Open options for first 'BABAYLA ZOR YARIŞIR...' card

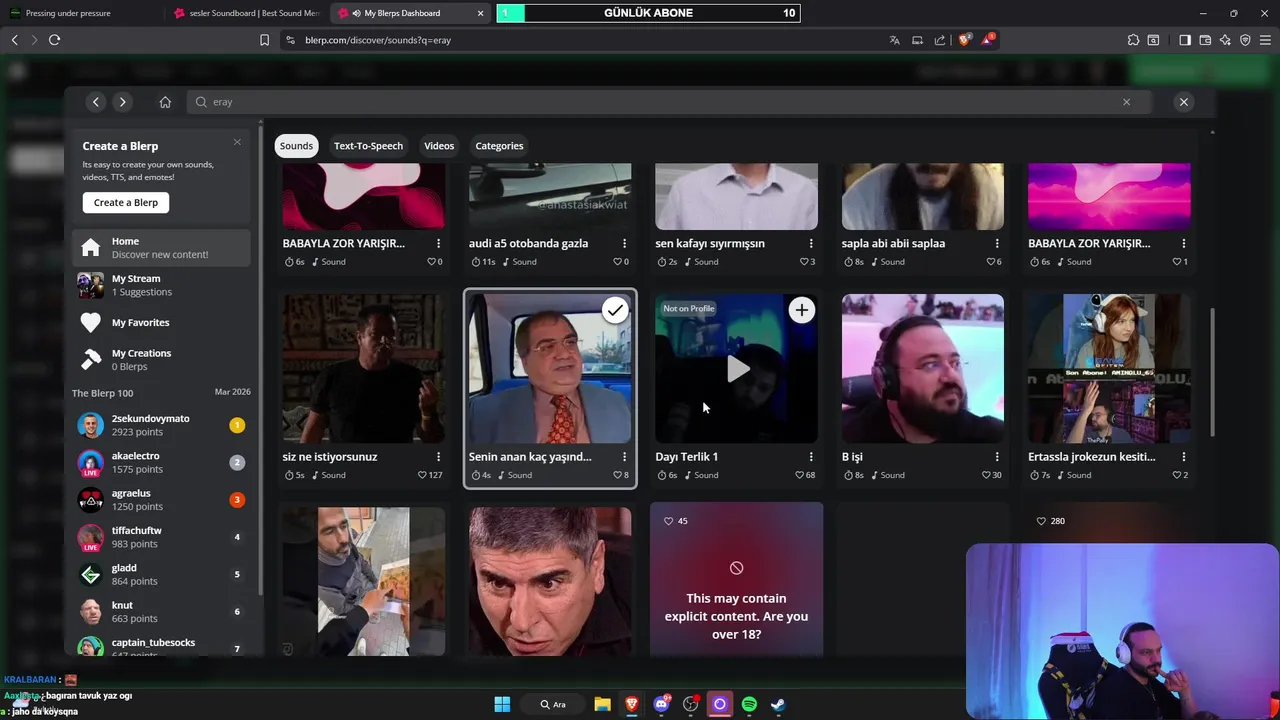click(x=438, y=243)
